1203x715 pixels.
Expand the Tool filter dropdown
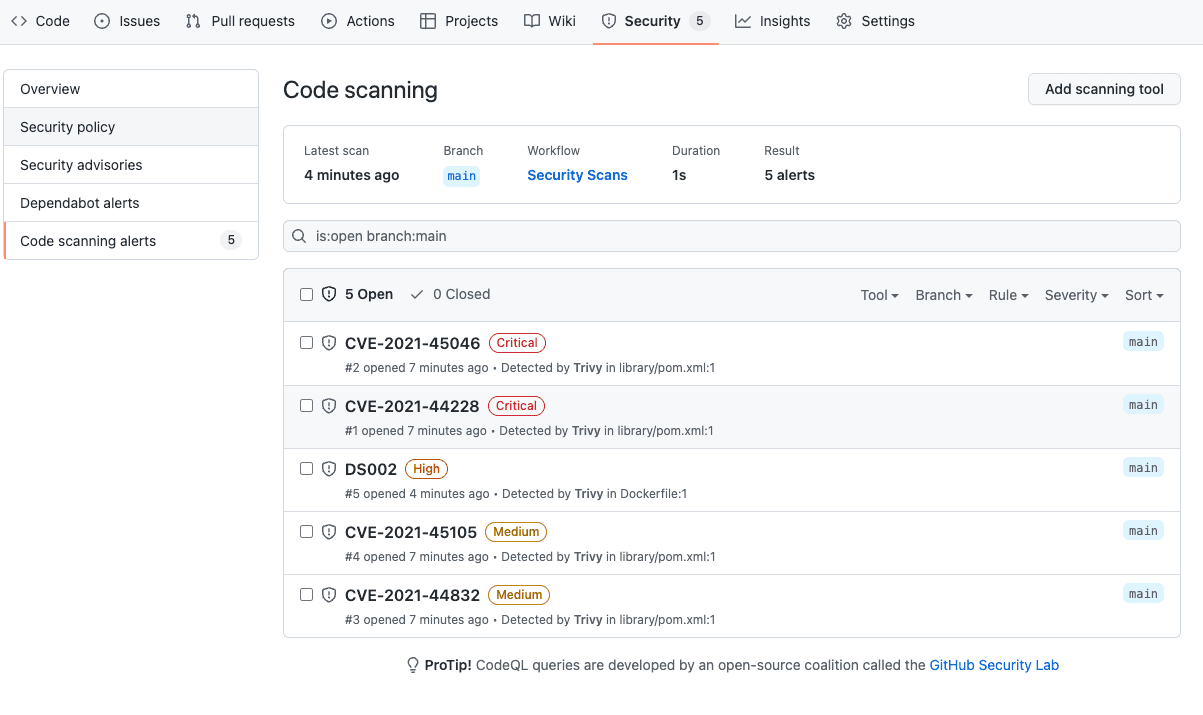(879, 295)
